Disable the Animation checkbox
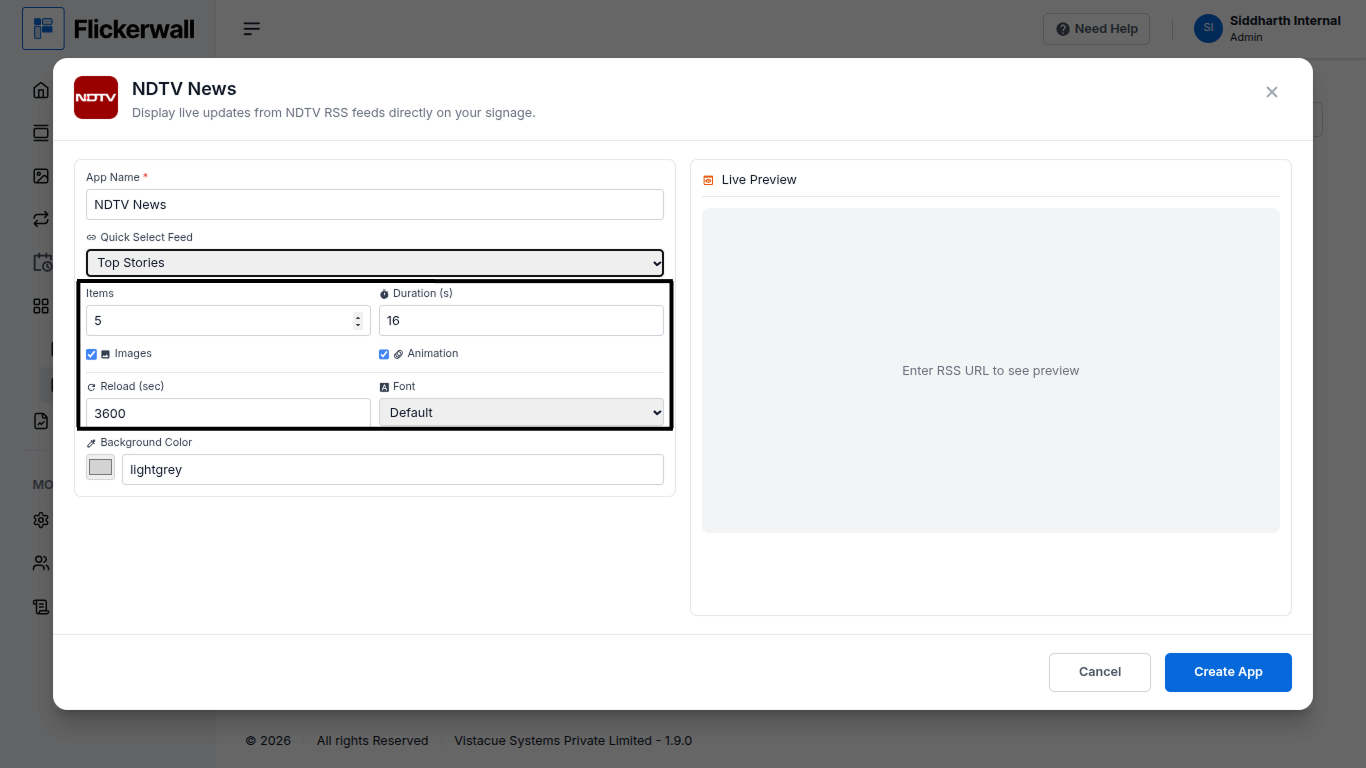The width and height of the screenshot is (1366, 768). [x=384, y=354]
